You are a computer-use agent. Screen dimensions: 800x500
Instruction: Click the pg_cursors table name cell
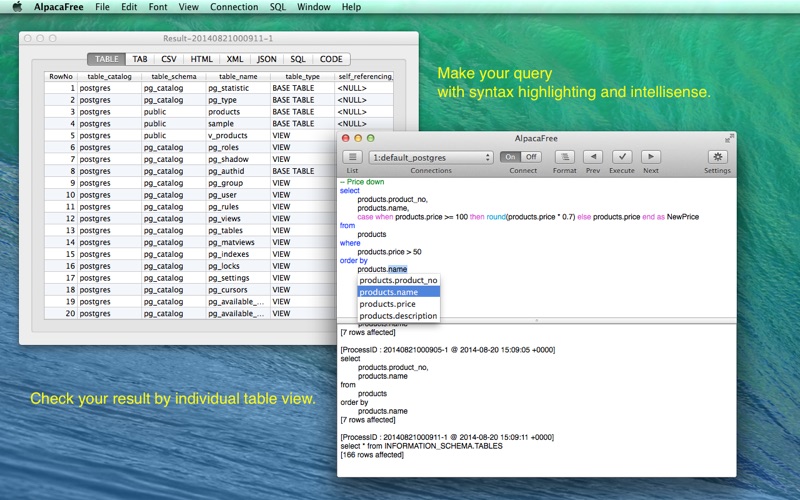tap(238, 290)
